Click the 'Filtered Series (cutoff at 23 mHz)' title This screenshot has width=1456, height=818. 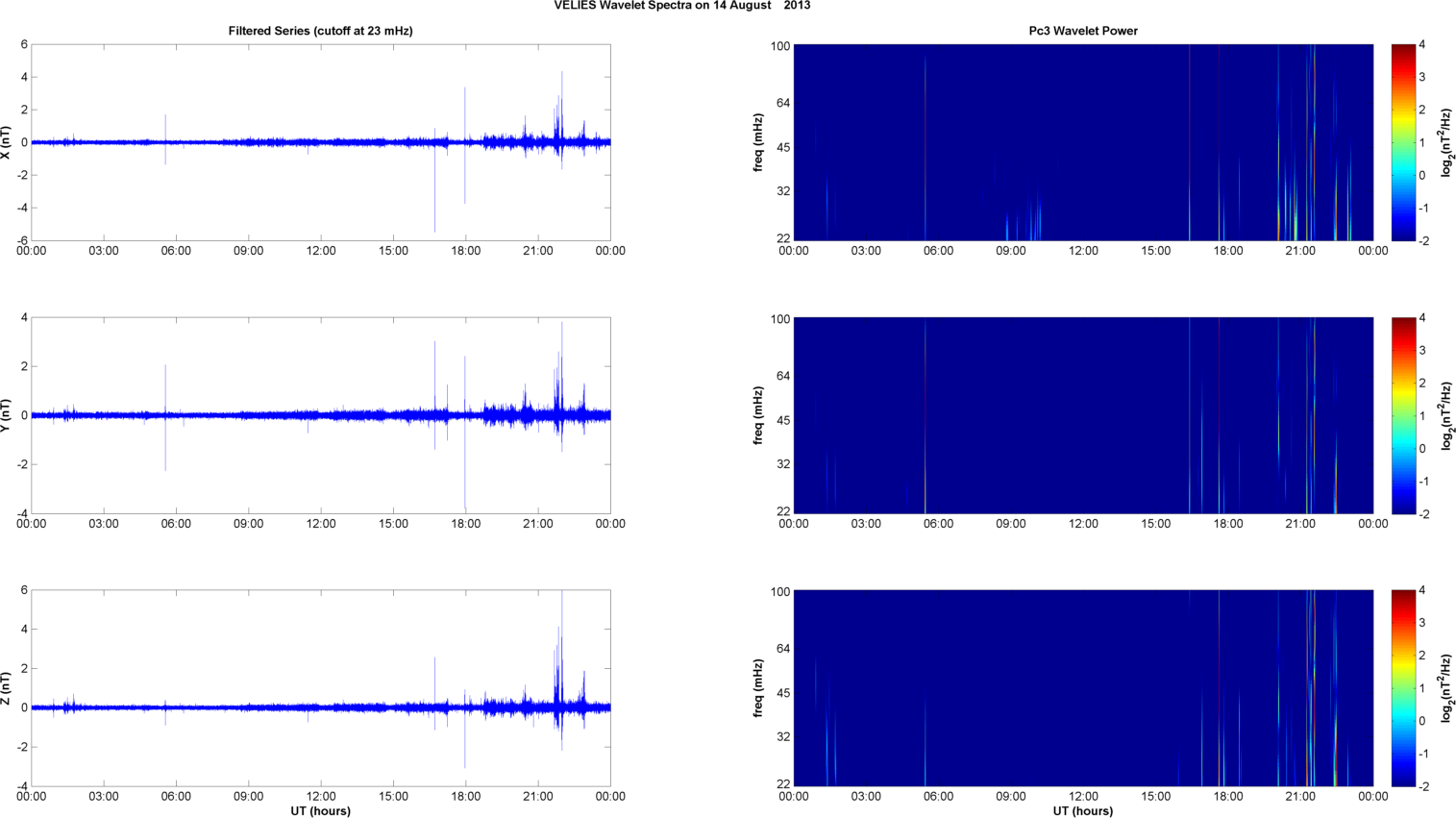point(320,31)
